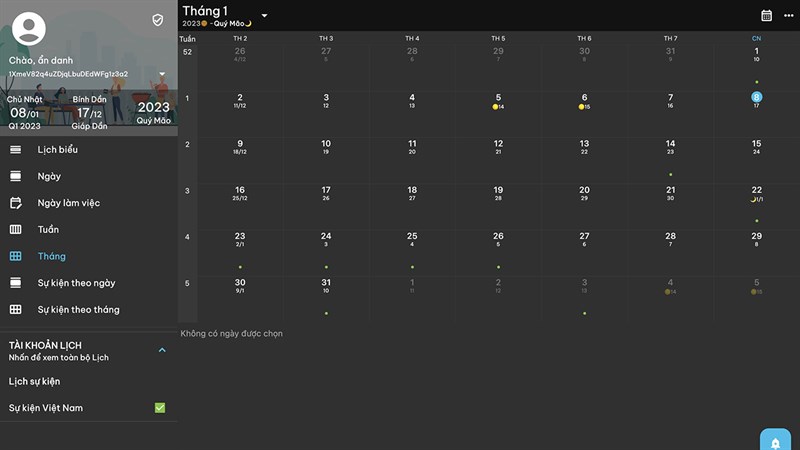Click the rocket button at bottom right
The width and height of the screenshot is (800, 450).
coord(775,441)
